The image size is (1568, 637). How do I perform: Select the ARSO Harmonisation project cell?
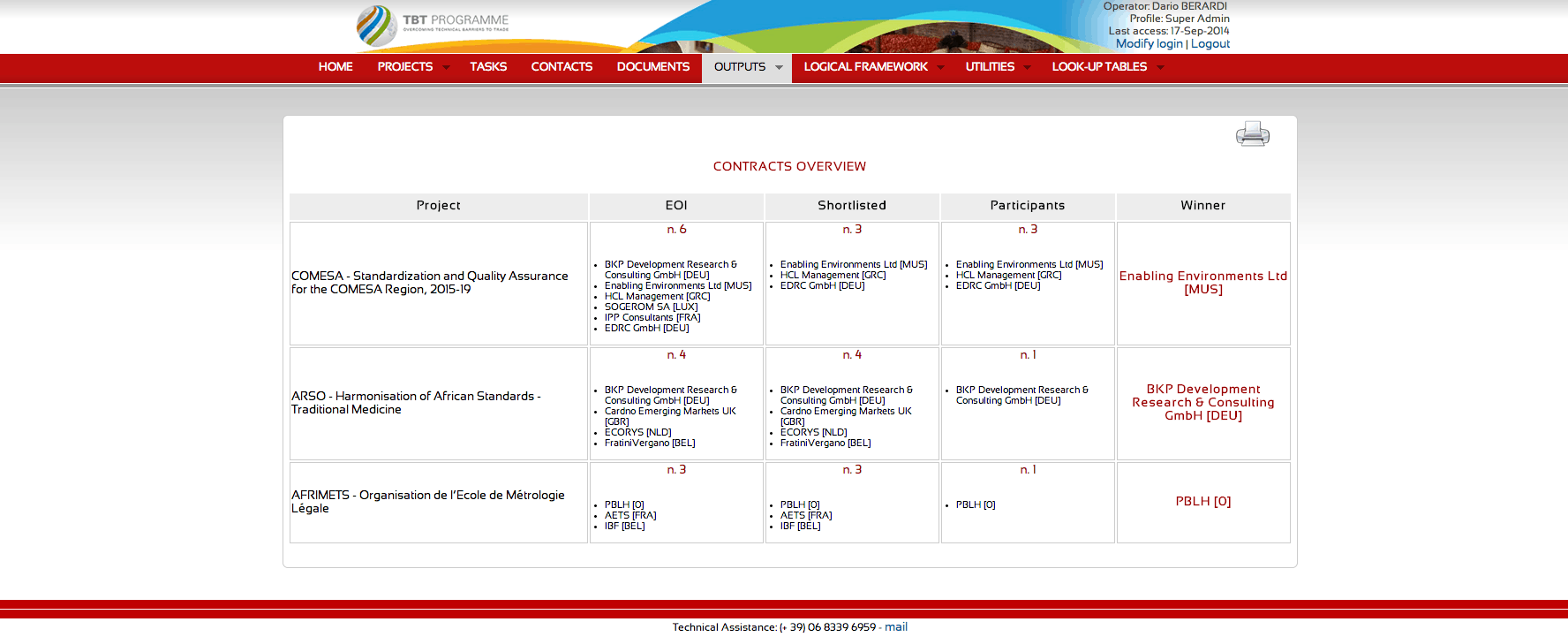pyautogui.click(x=439, y=404)
